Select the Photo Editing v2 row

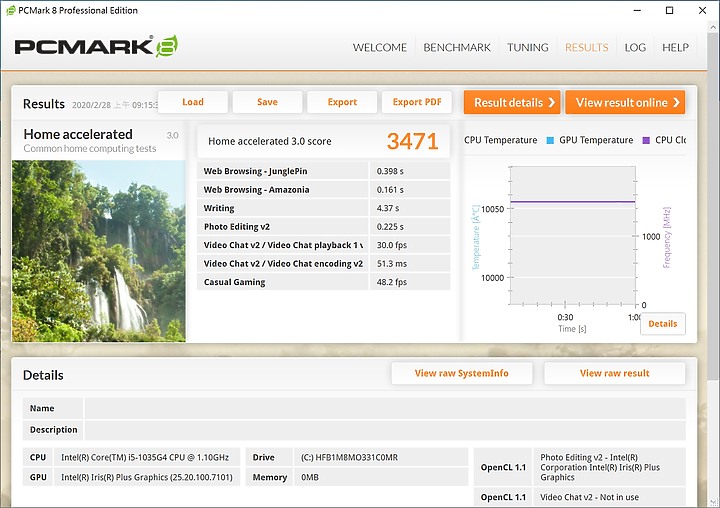(x=324, y=226)
